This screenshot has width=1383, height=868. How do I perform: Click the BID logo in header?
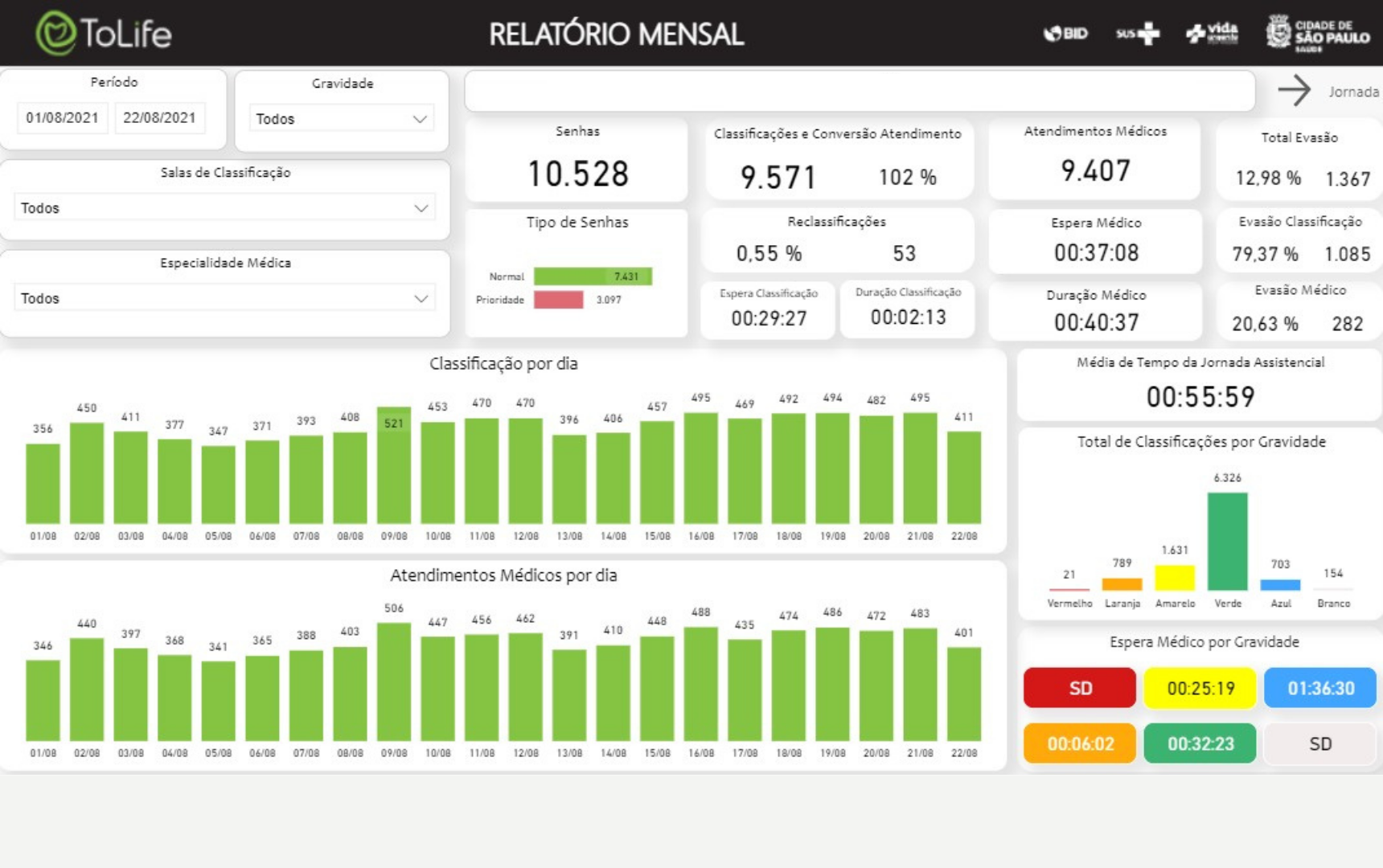(1065, 34)
